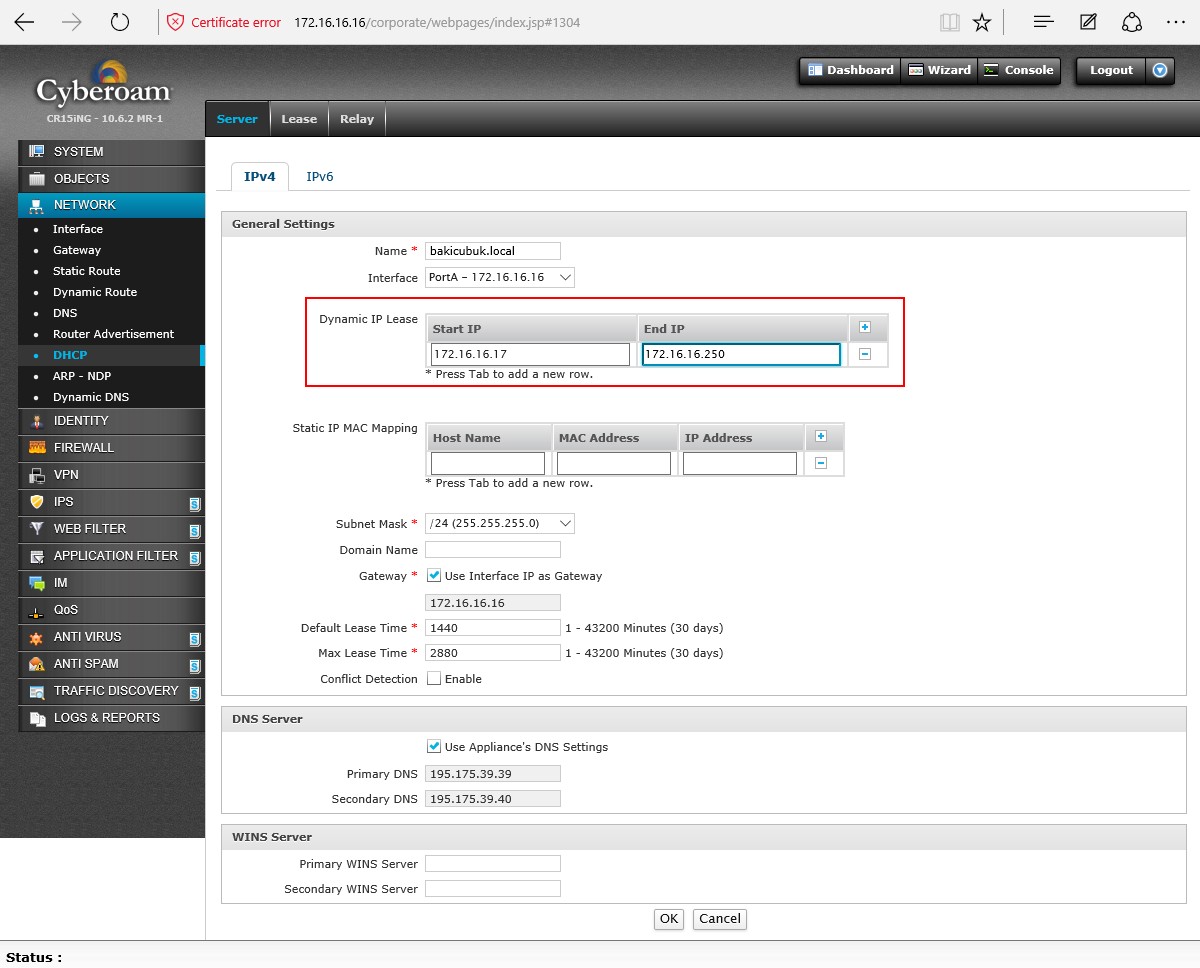Remove the Dynamic IP Lease row with minus icon
Screen dimensions: 1200x968
coord(865,354)
